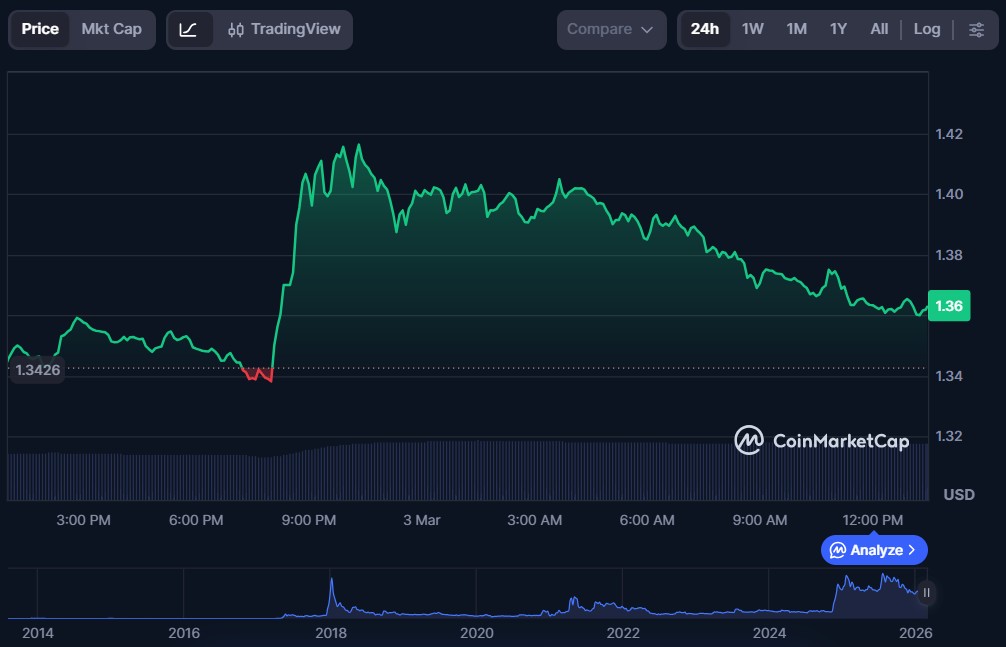
Task: Click the pause handle on range selector
Action: [926, 593]
